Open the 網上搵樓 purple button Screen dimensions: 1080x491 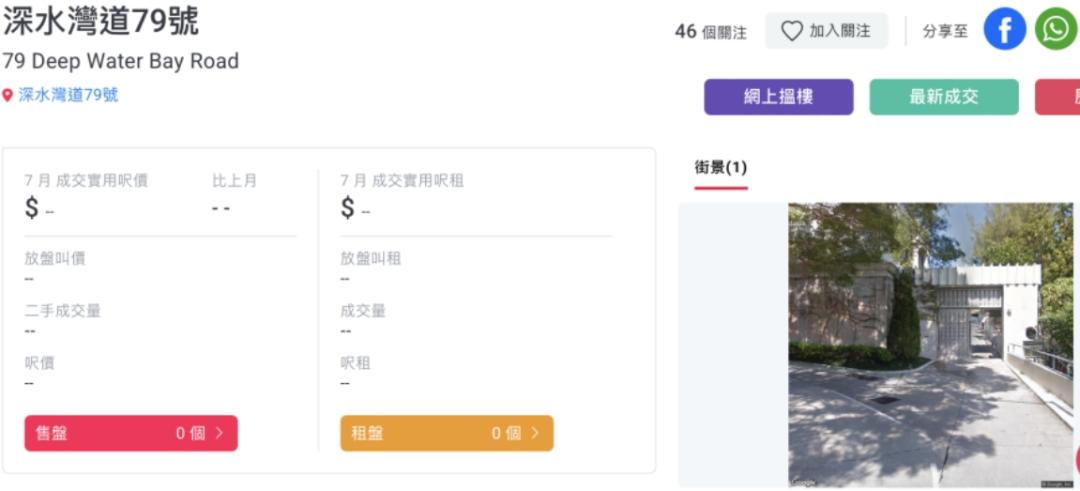pos(778,97)
